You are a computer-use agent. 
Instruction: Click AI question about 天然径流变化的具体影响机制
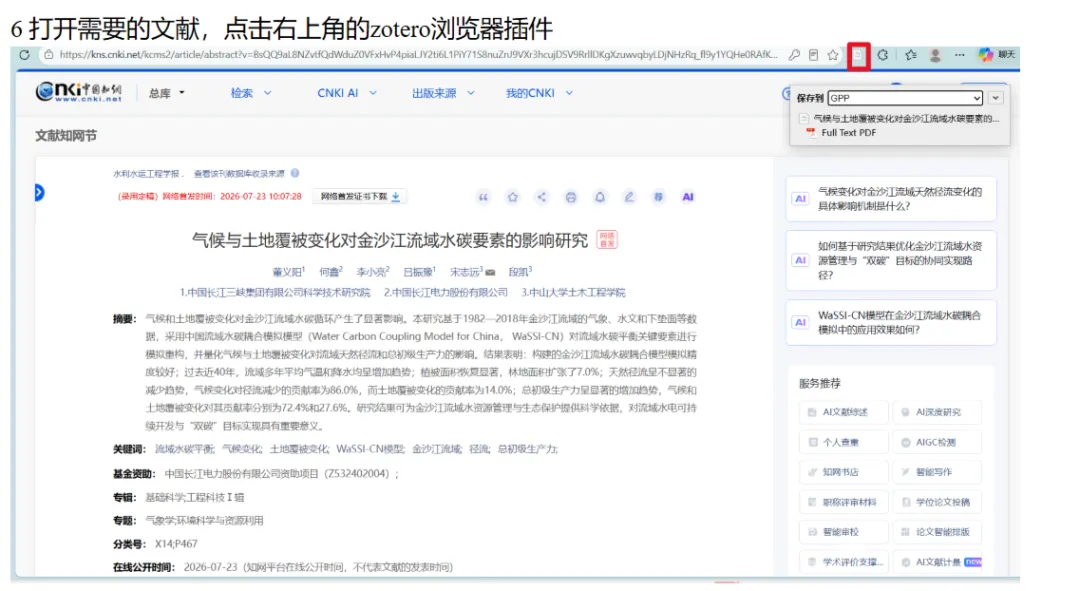[x=891, y=199]
